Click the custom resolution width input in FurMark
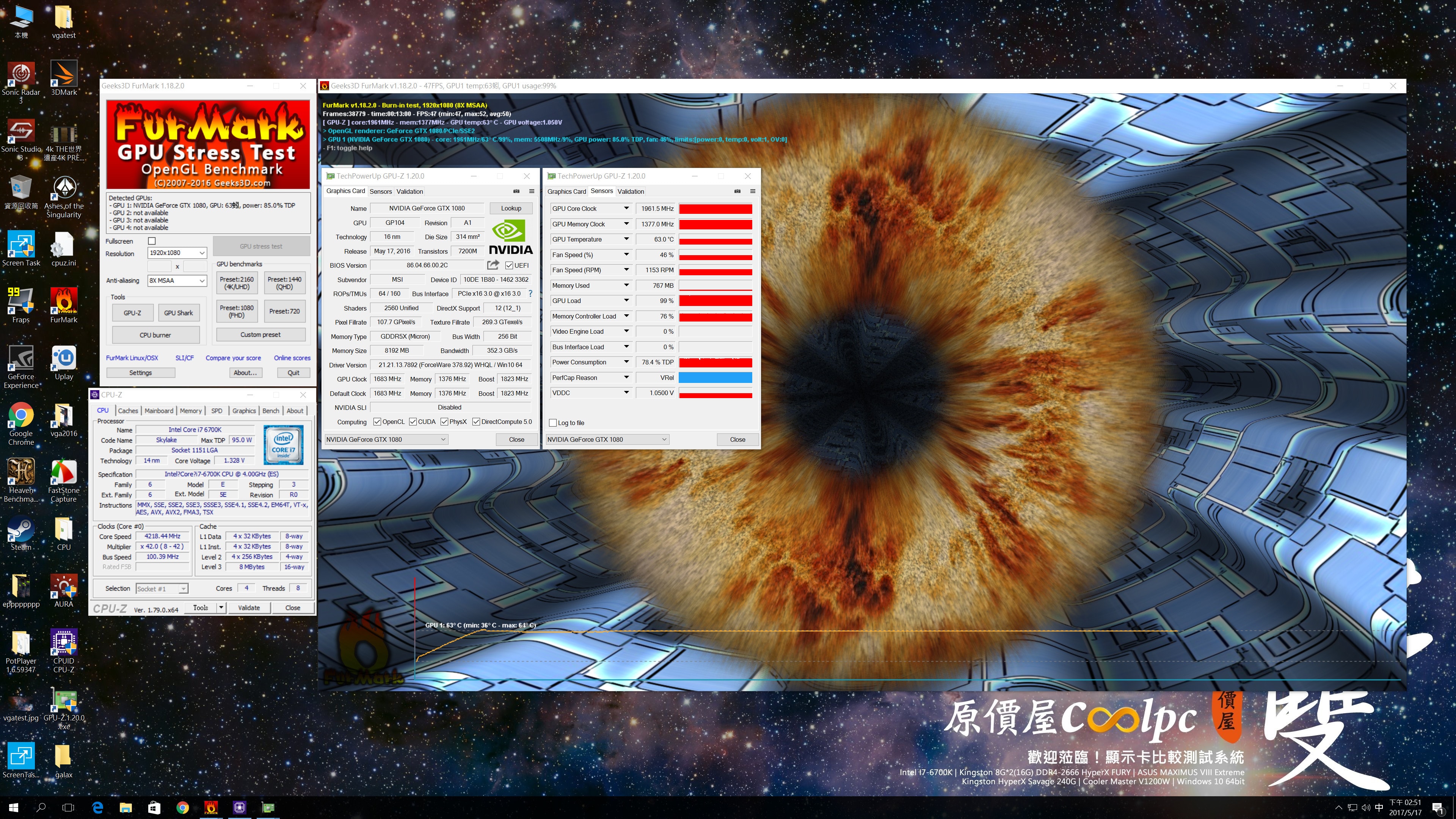 (x=159, y=266)
